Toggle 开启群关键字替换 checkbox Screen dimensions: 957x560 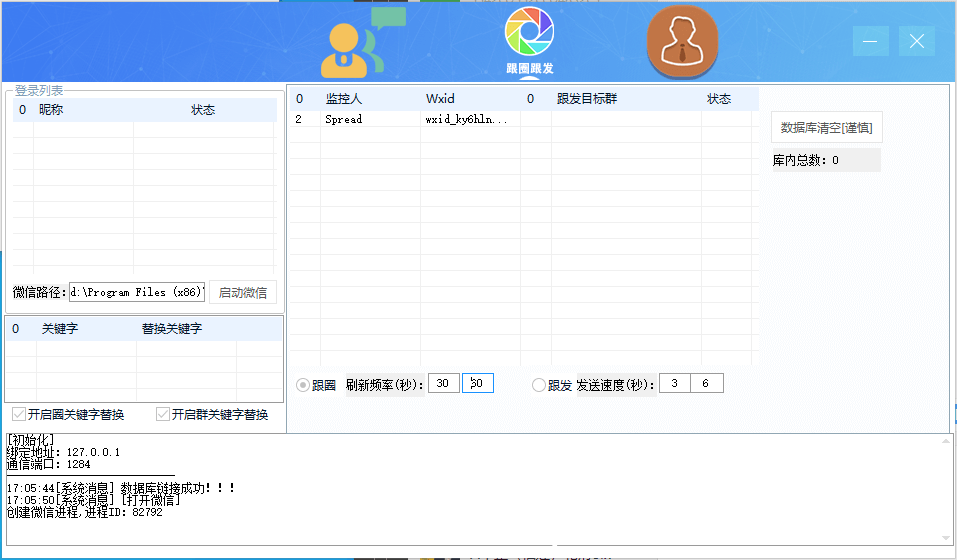162,415
